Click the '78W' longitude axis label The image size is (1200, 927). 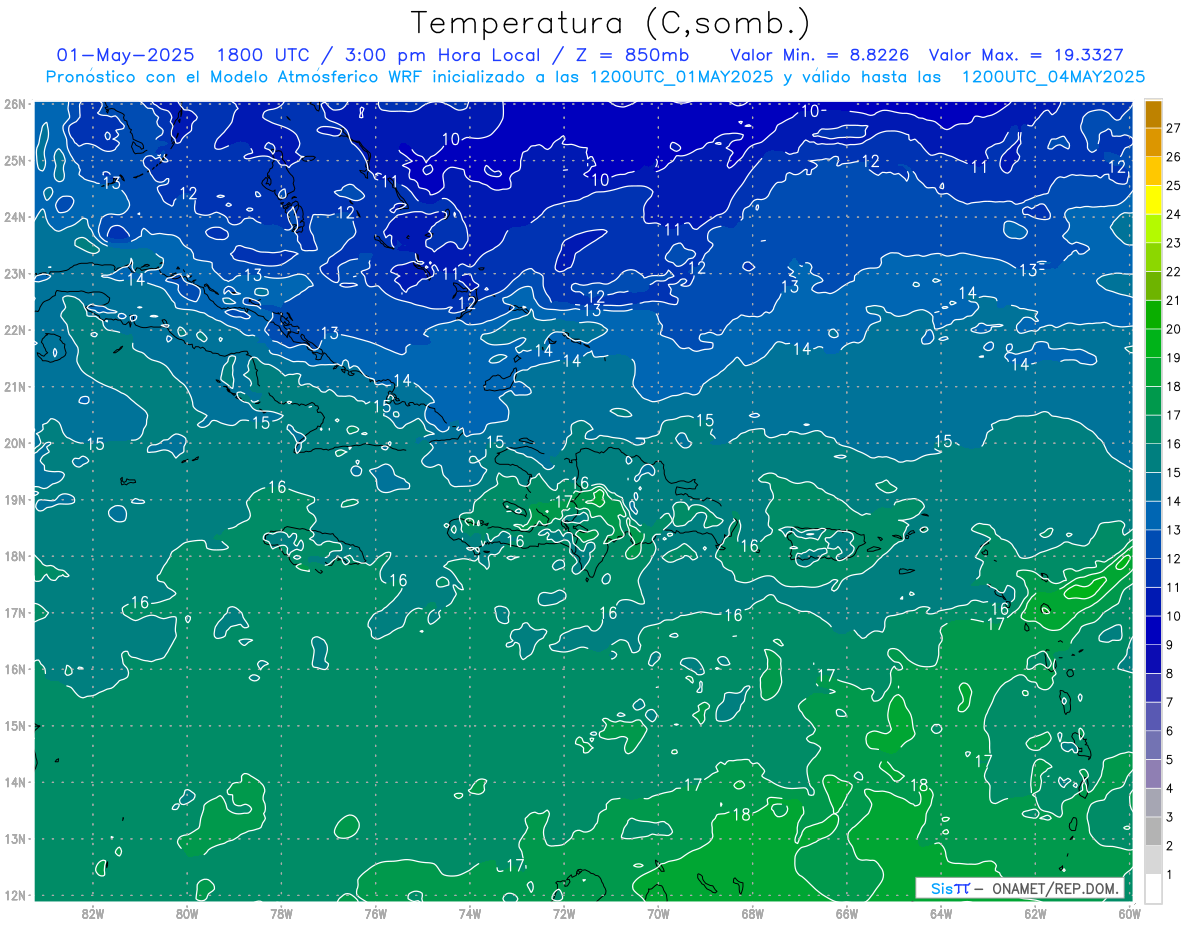coord(281,912)
